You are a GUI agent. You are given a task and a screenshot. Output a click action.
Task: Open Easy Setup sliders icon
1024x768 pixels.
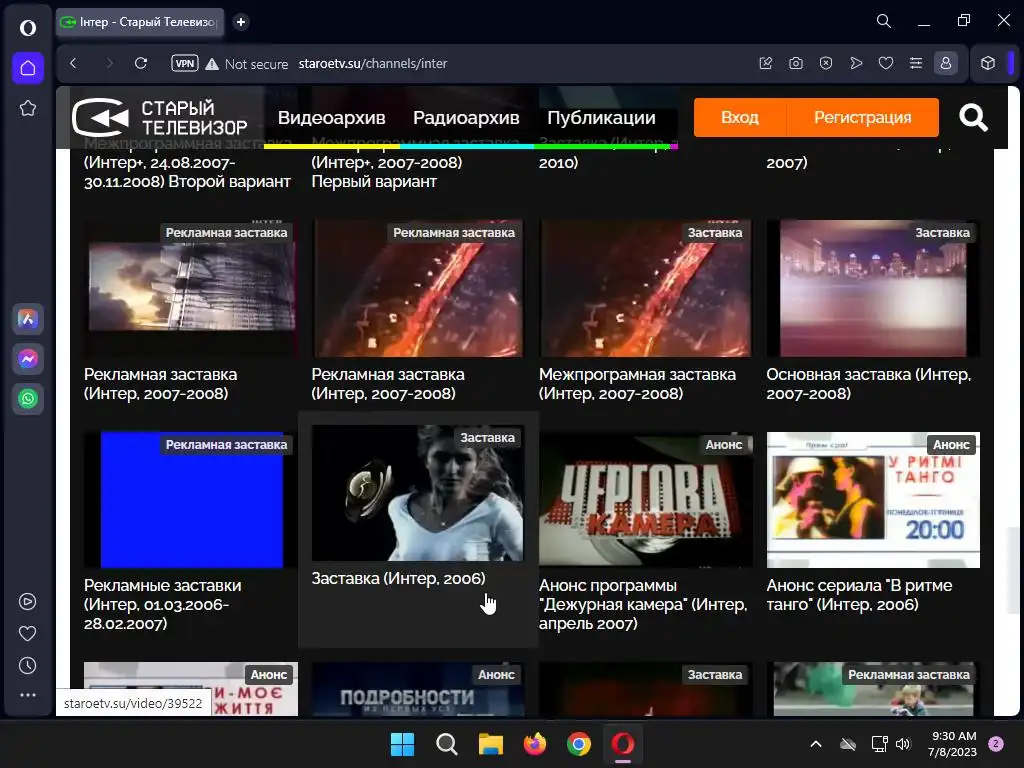(916, 63)
